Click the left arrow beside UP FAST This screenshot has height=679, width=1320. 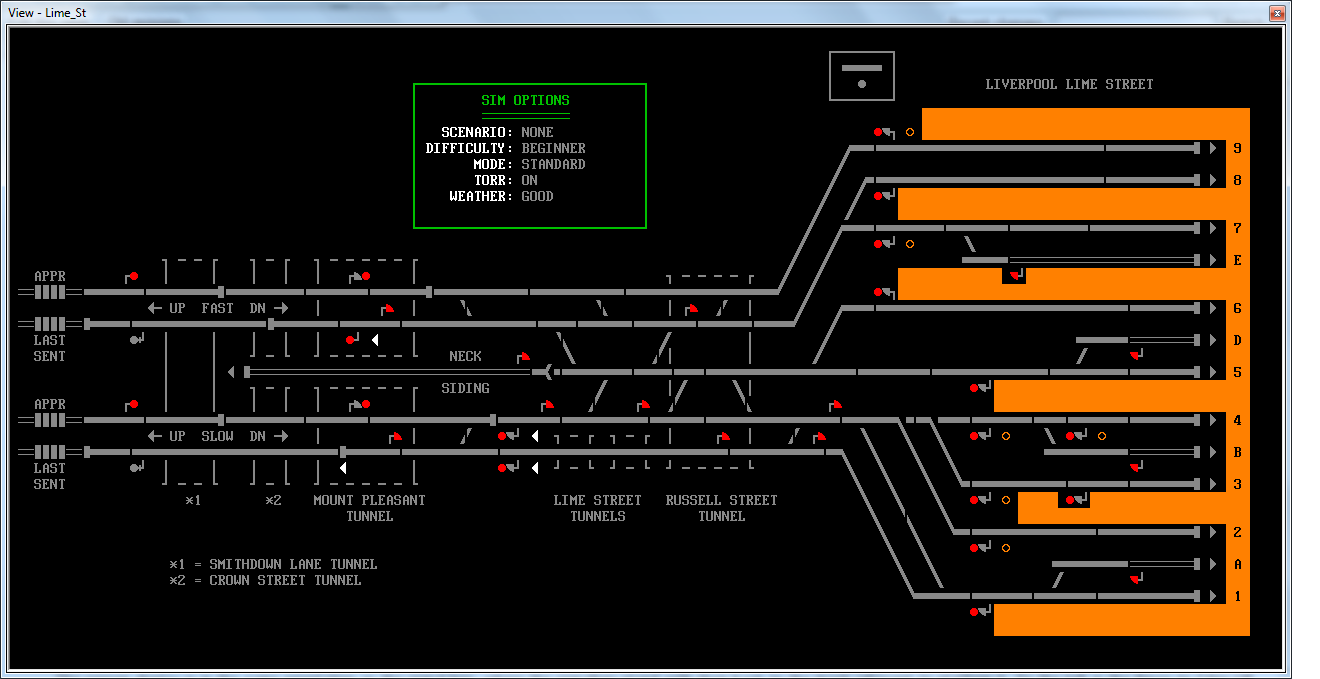point(154,308)
